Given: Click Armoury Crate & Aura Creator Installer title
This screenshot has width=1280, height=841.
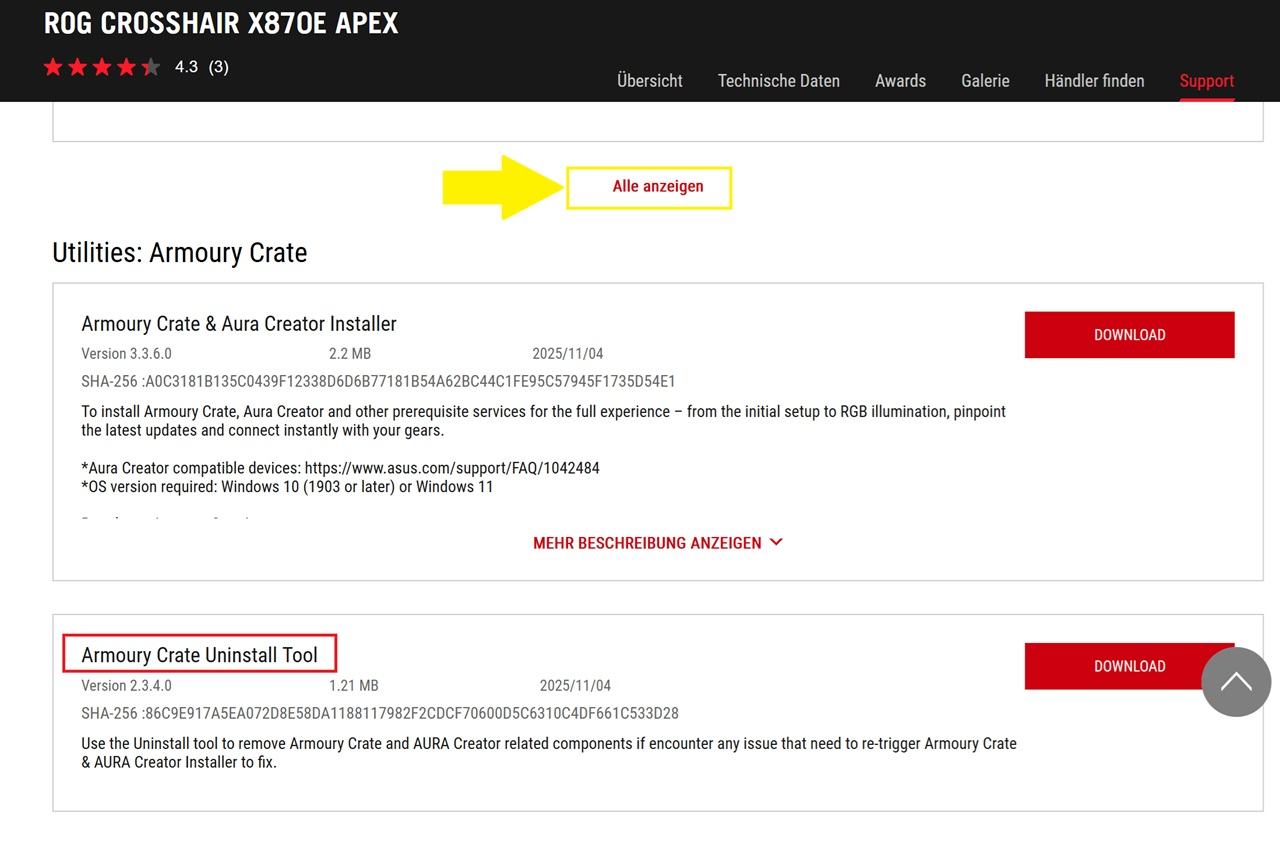Looking at the screenshot, I should (239, 324).
